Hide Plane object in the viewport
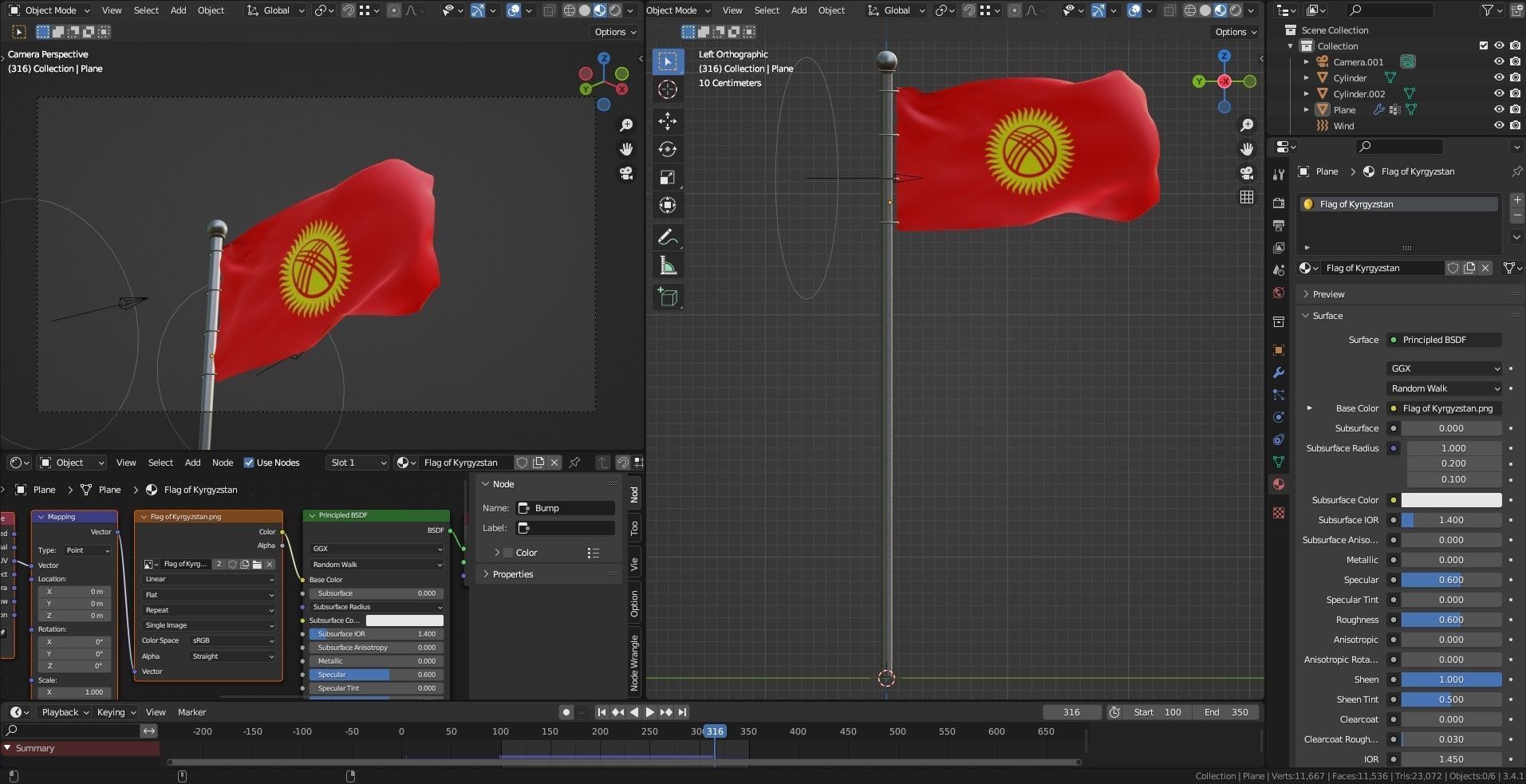Screen dimensions: 1526x784 click(1499, 110)
